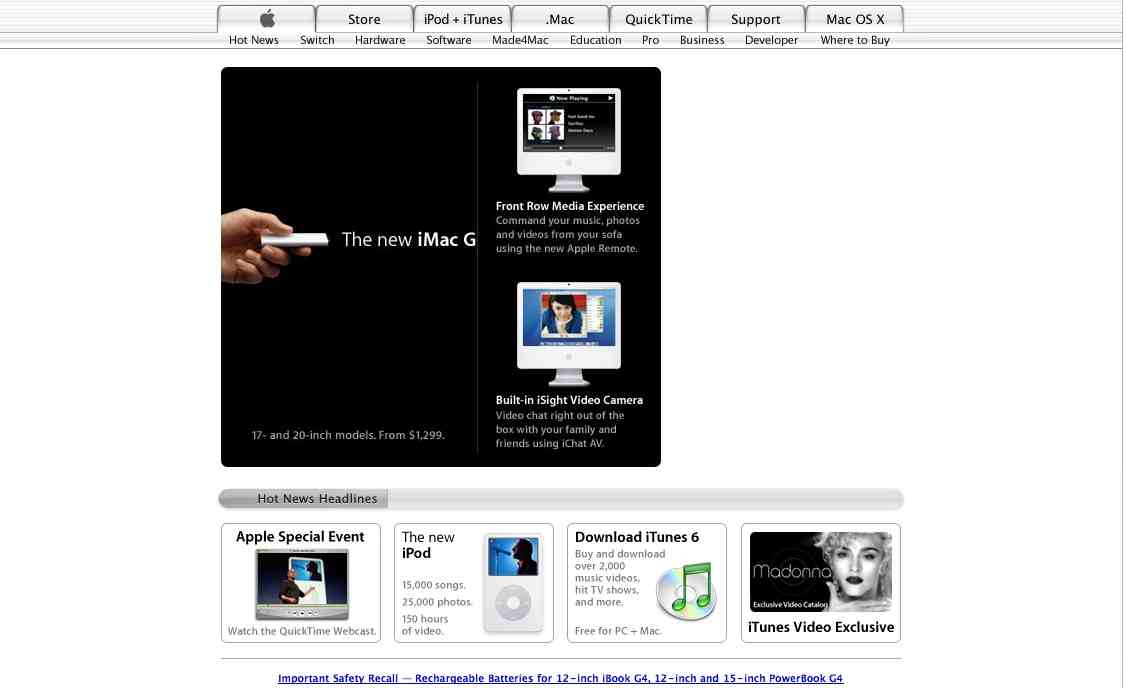The height and width of the screenshot is (688, 1123).
Task: Select the QuickTime tab
Action: point(658,19)
